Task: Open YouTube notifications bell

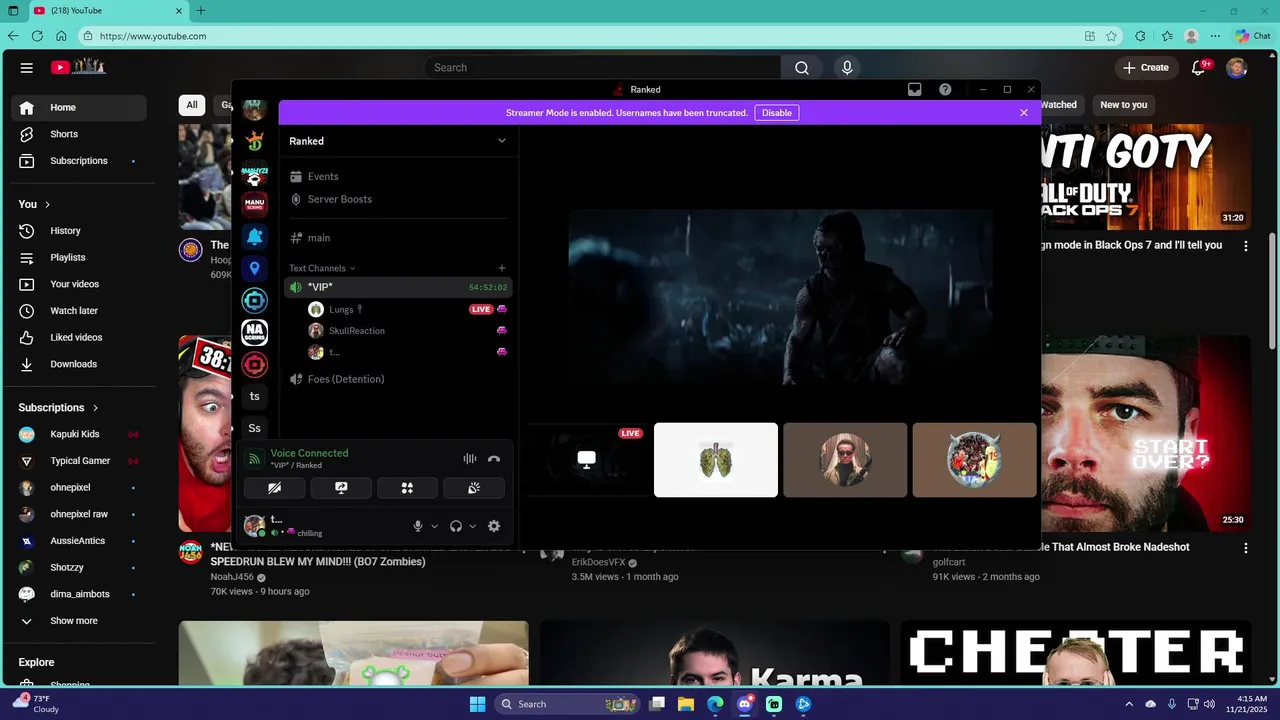Action: click(x=1198, y=67)
